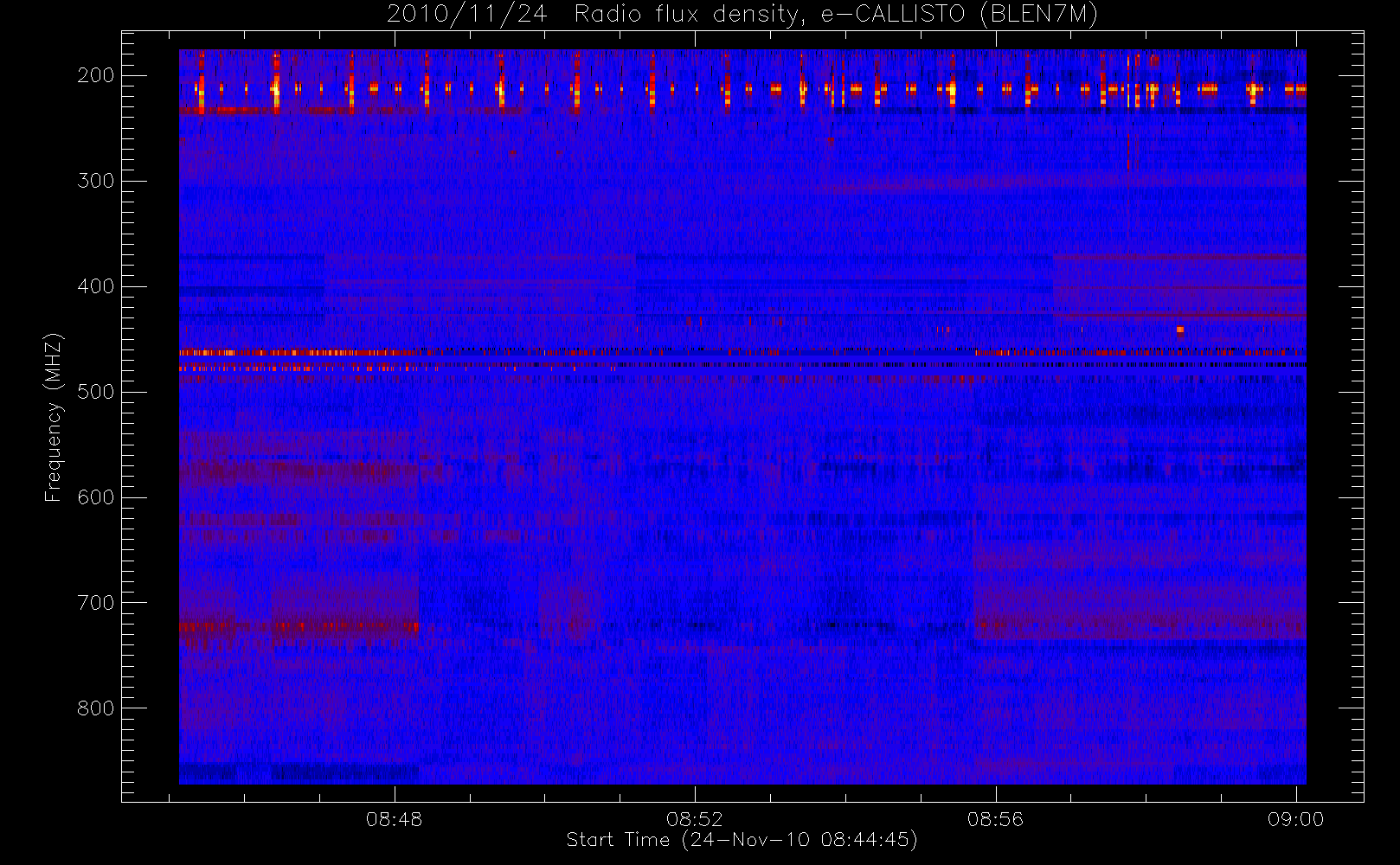Click the 09:00 time tick label
This screenshot has width=1400, height=865.
coord(1295,819)
